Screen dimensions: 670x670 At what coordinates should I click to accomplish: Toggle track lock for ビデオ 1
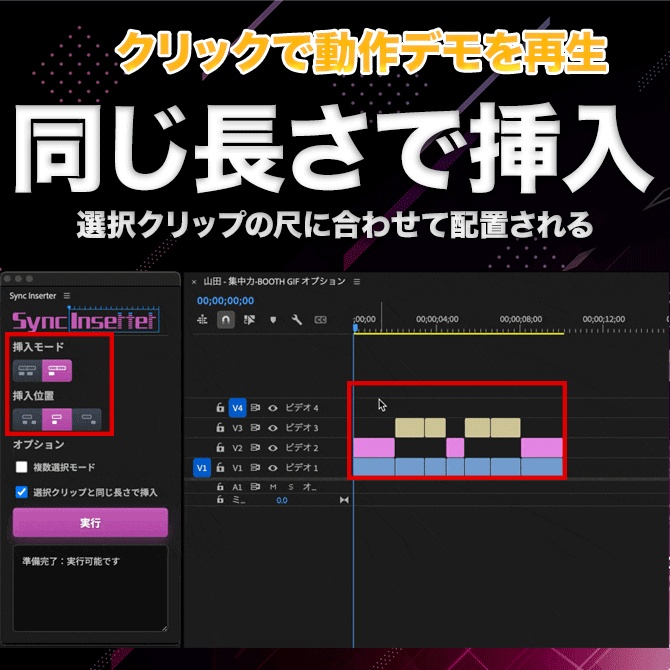click(220, 467)
